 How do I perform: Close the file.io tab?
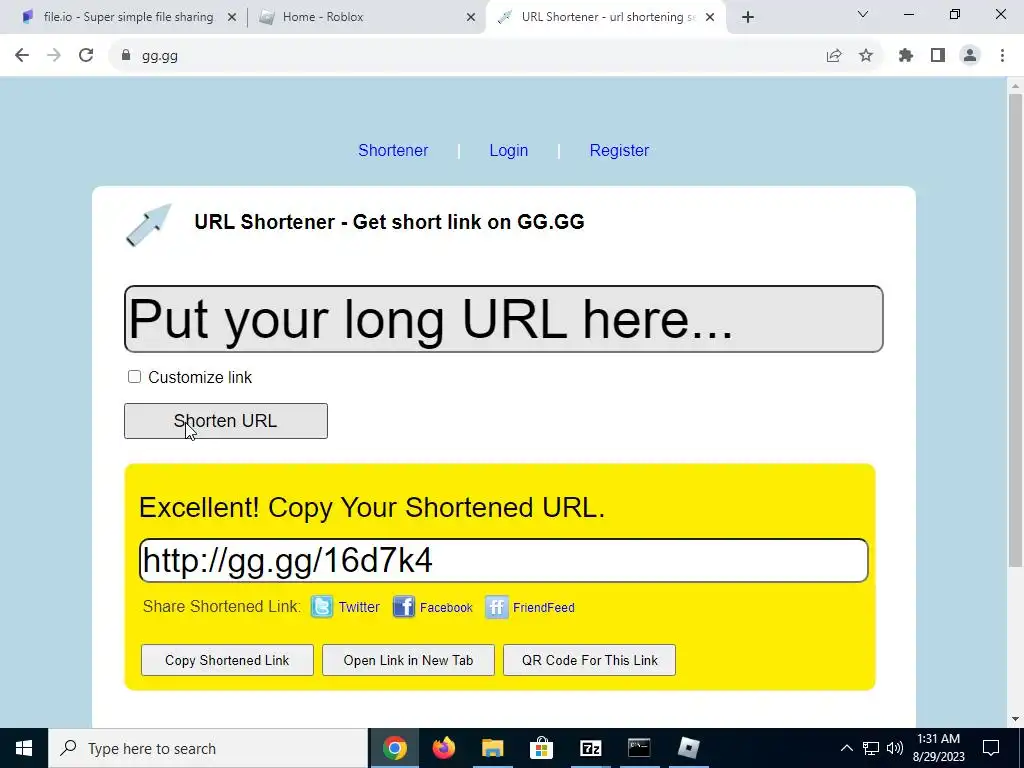point(232,17)
